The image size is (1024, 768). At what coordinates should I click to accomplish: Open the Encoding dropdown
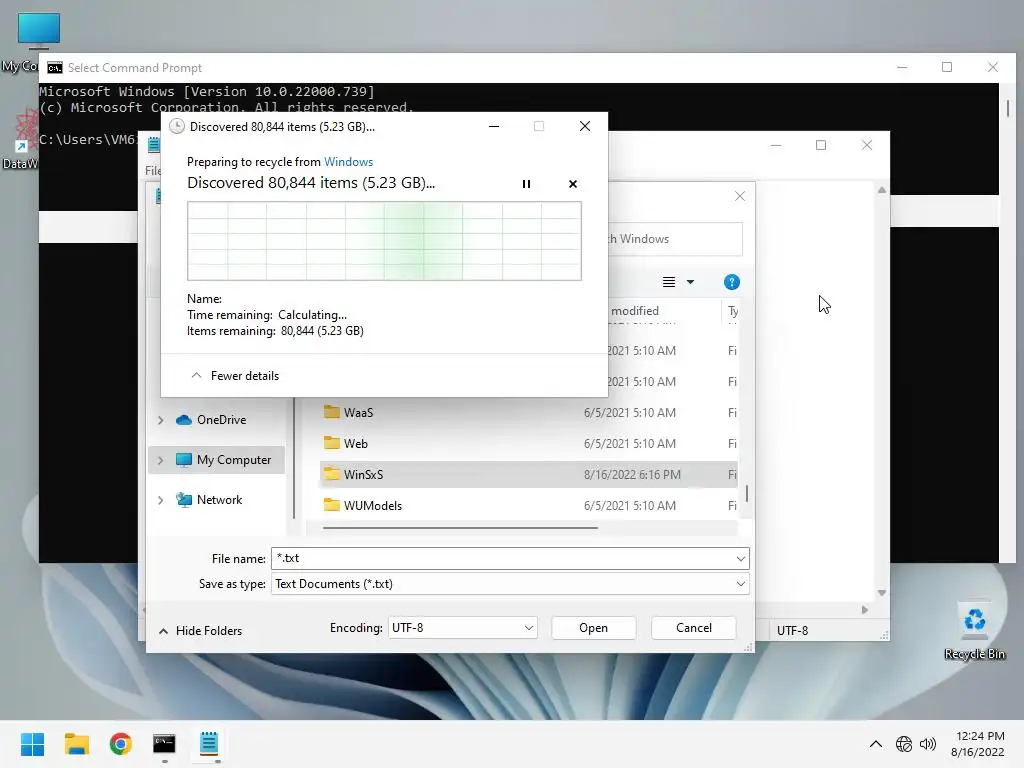coord(462,628)
